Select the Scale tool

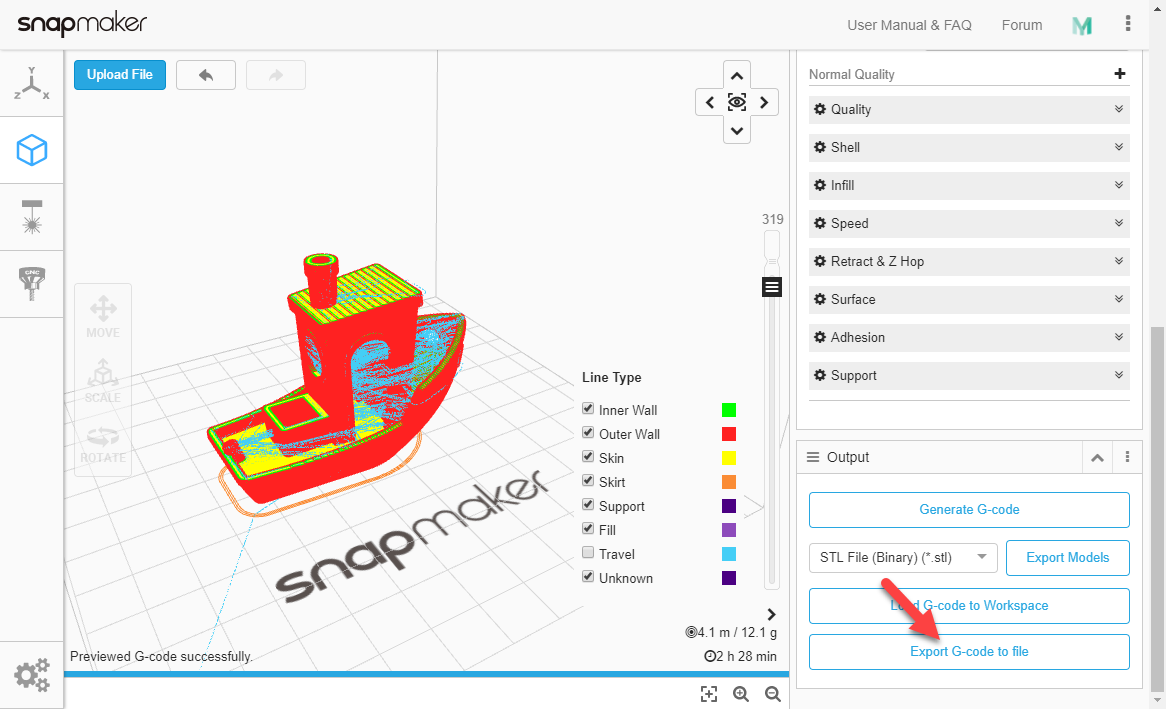pyautogui.click(x=103, y=381)
